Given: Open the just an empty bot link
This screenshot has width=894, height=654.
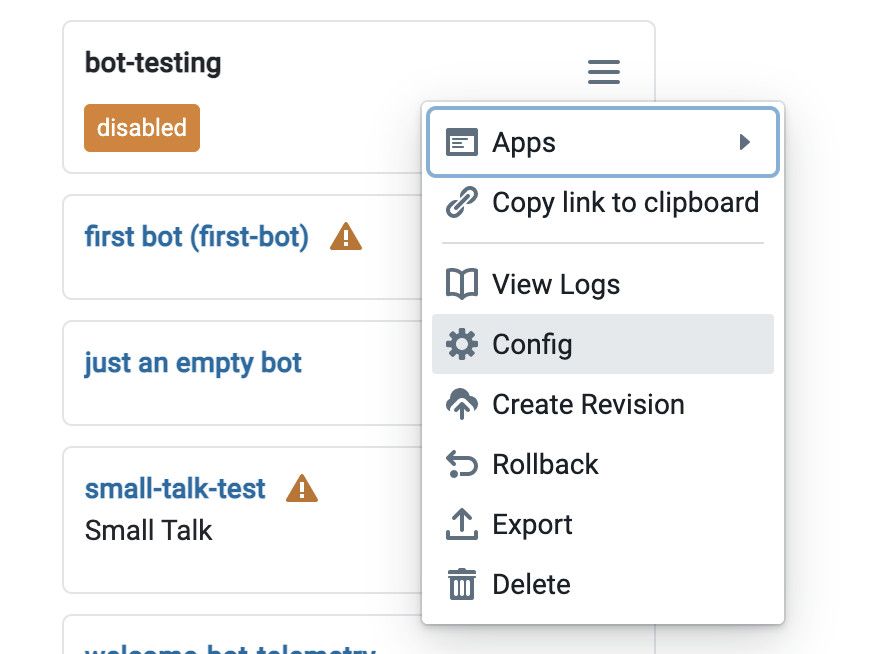Looking at the screenshot, I should (x=193, y=362).
